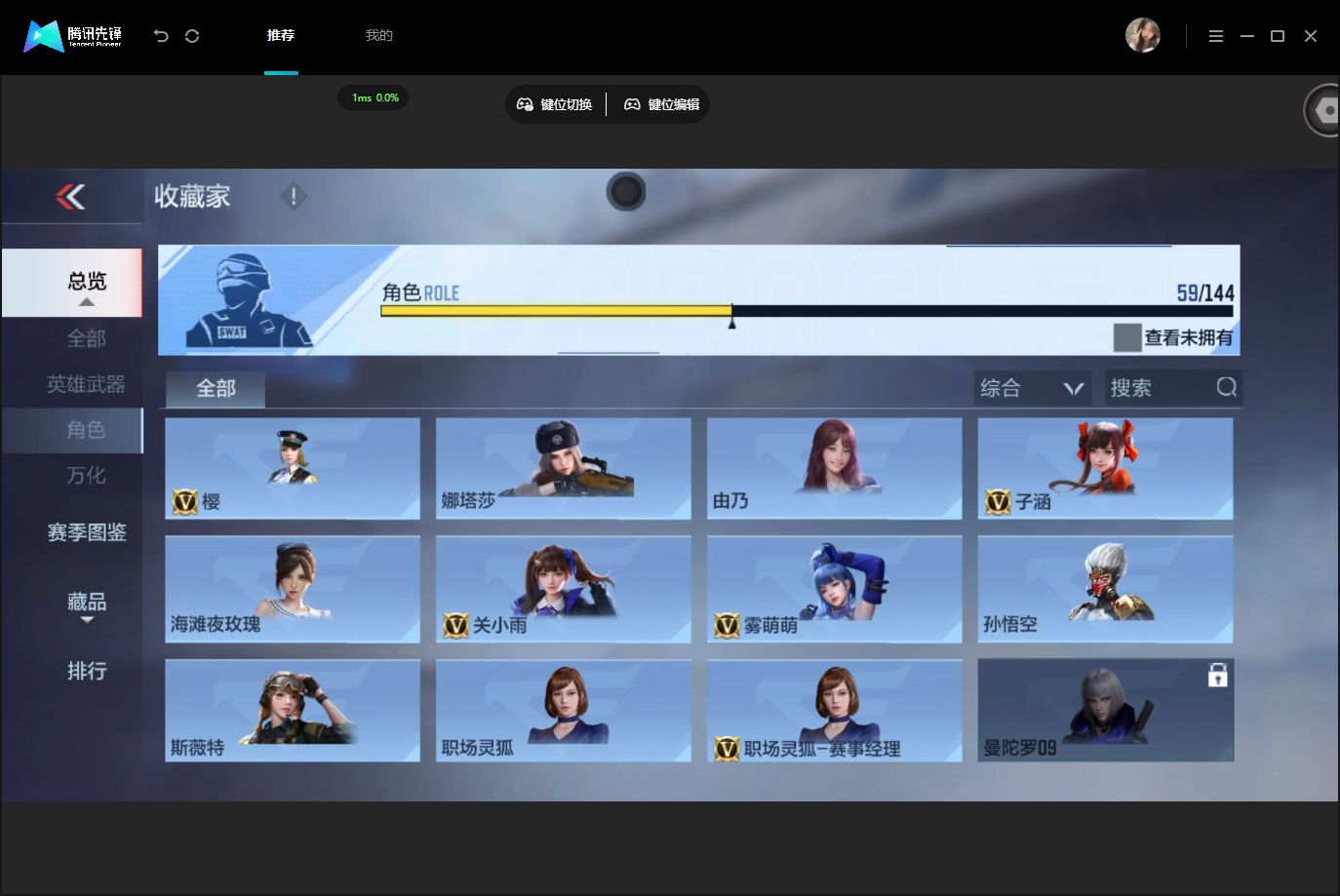
Task: Click the hexagon floating button at right edge
Action: (1322, 110)
